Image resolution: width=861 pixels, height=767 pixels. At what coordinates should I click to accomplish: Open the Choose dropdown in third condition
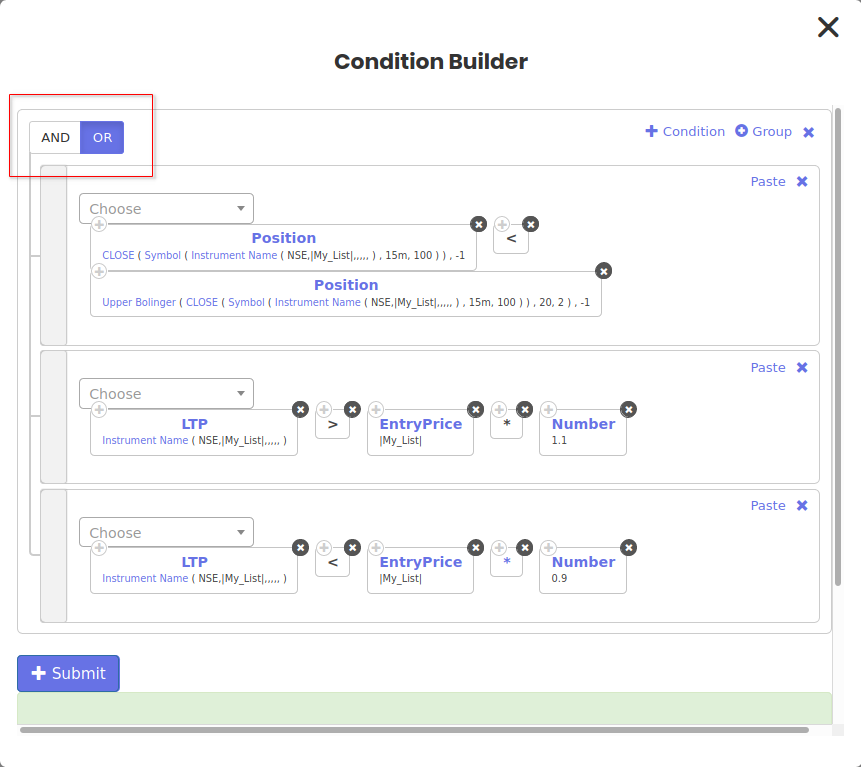point(166,533)
